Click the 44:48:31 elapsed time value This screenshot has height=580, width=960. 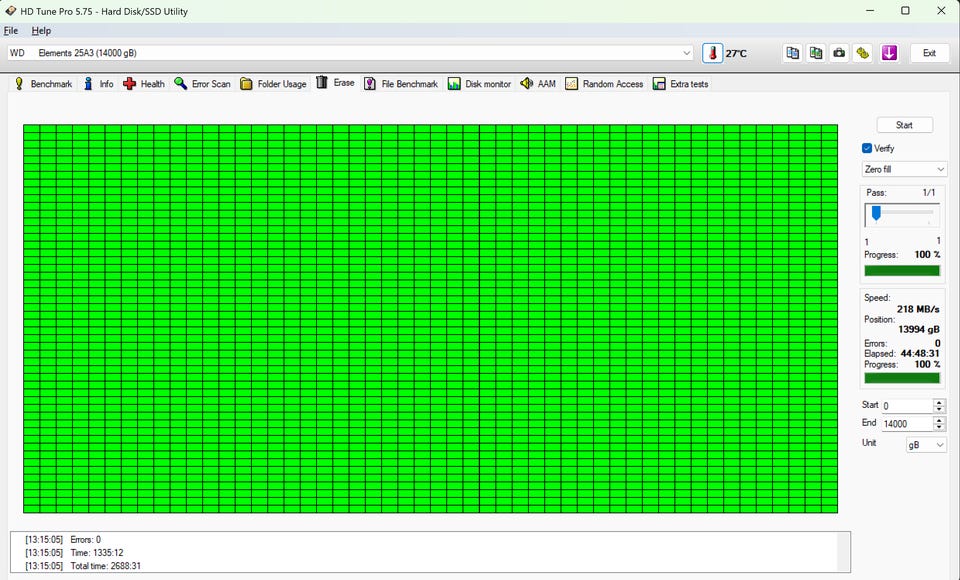pyautogui.click(x=920, y=353)
